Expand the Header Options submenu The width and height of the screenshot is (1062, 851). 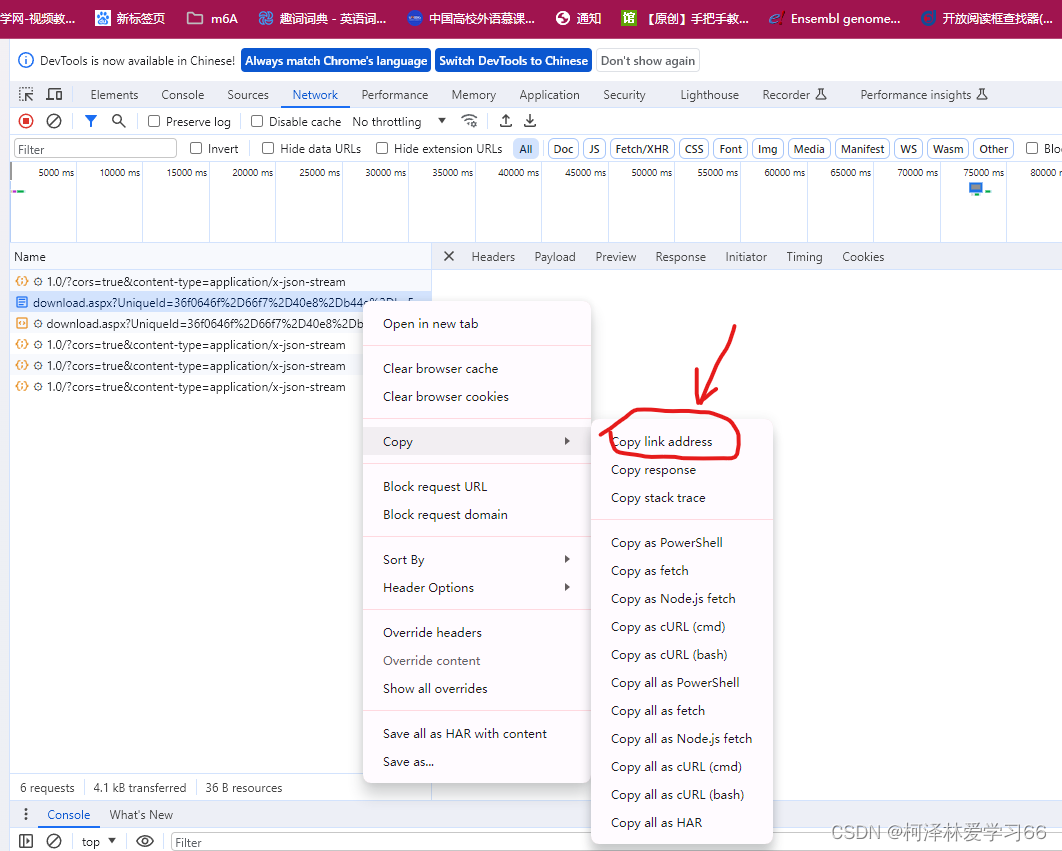pos(476,587)
